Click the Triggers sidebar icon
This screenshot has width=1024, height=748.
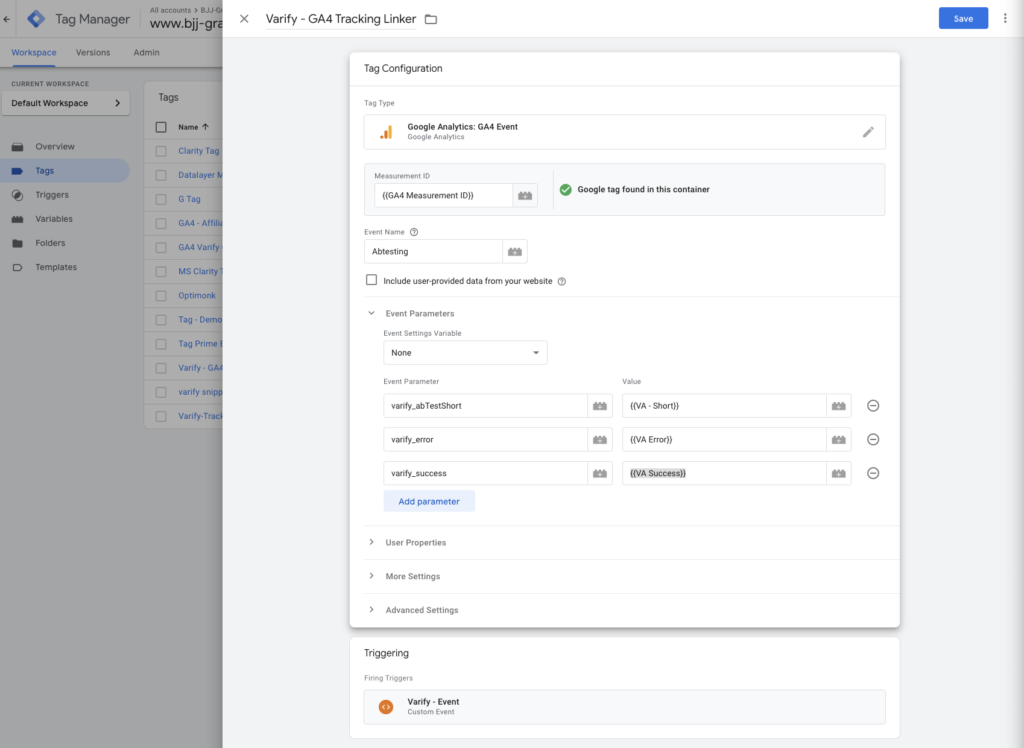click(18, 195)
